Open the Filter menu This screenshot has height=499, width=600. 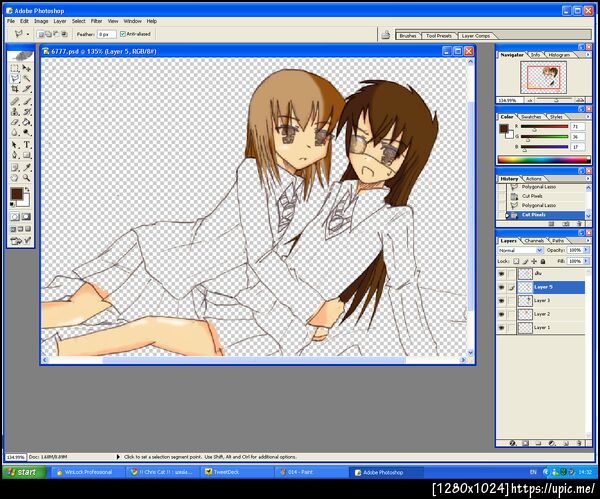point(96,21)
